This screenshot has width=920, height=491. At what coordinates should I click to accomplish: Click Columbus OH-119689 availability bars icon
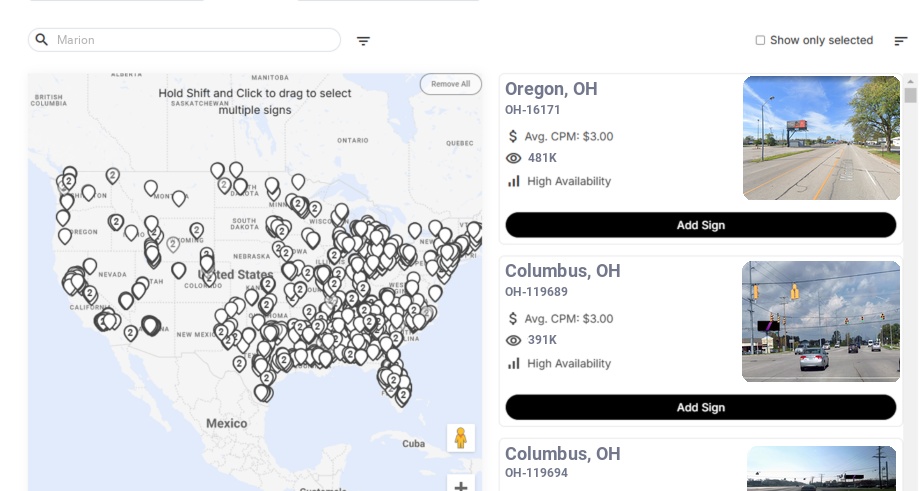[514, 363]
